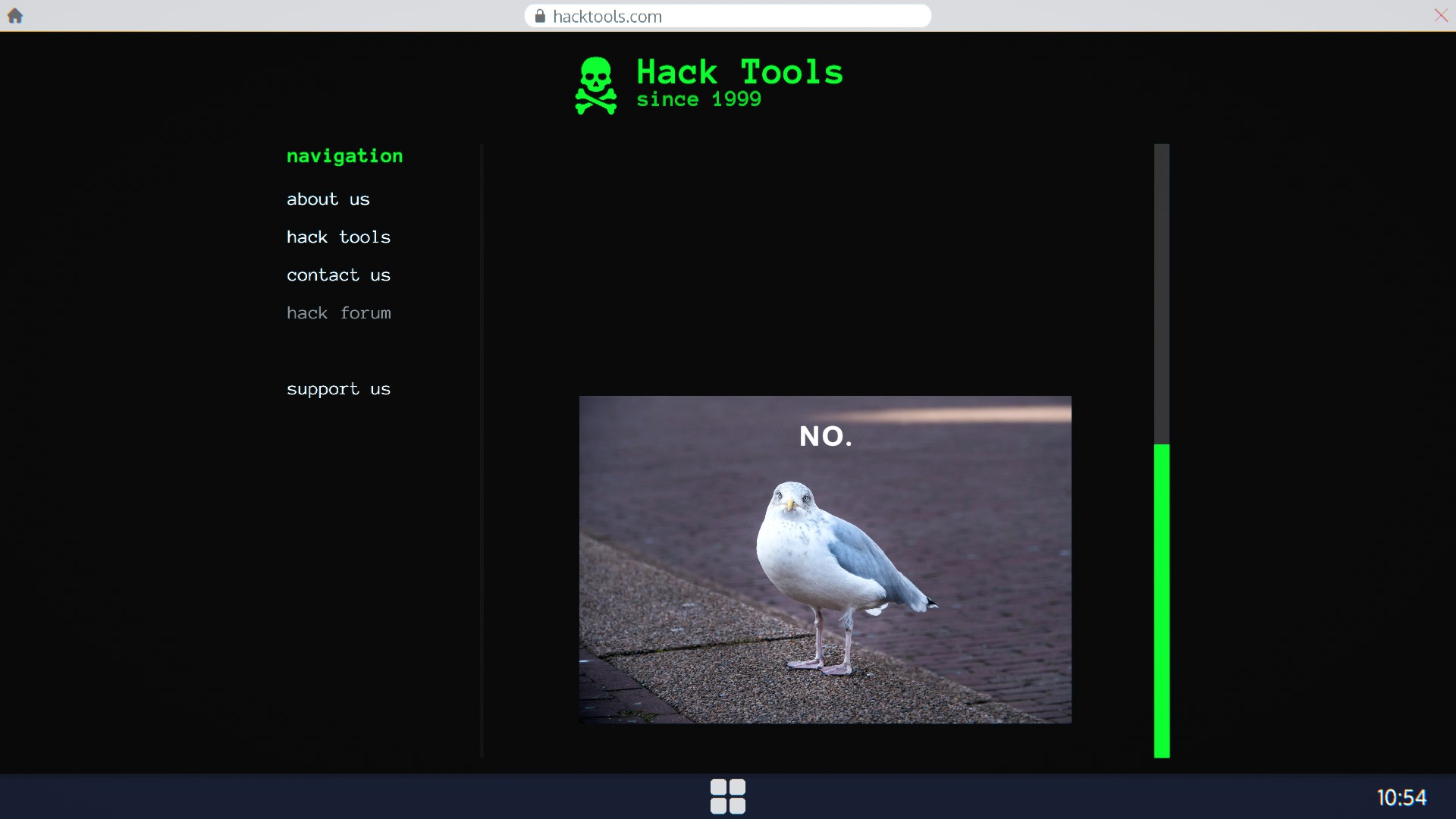Click the gray scrollbar track above thumb
Image resolution: width=1456 pixels, height=819 pixels.
click(x=1162, y=293)
